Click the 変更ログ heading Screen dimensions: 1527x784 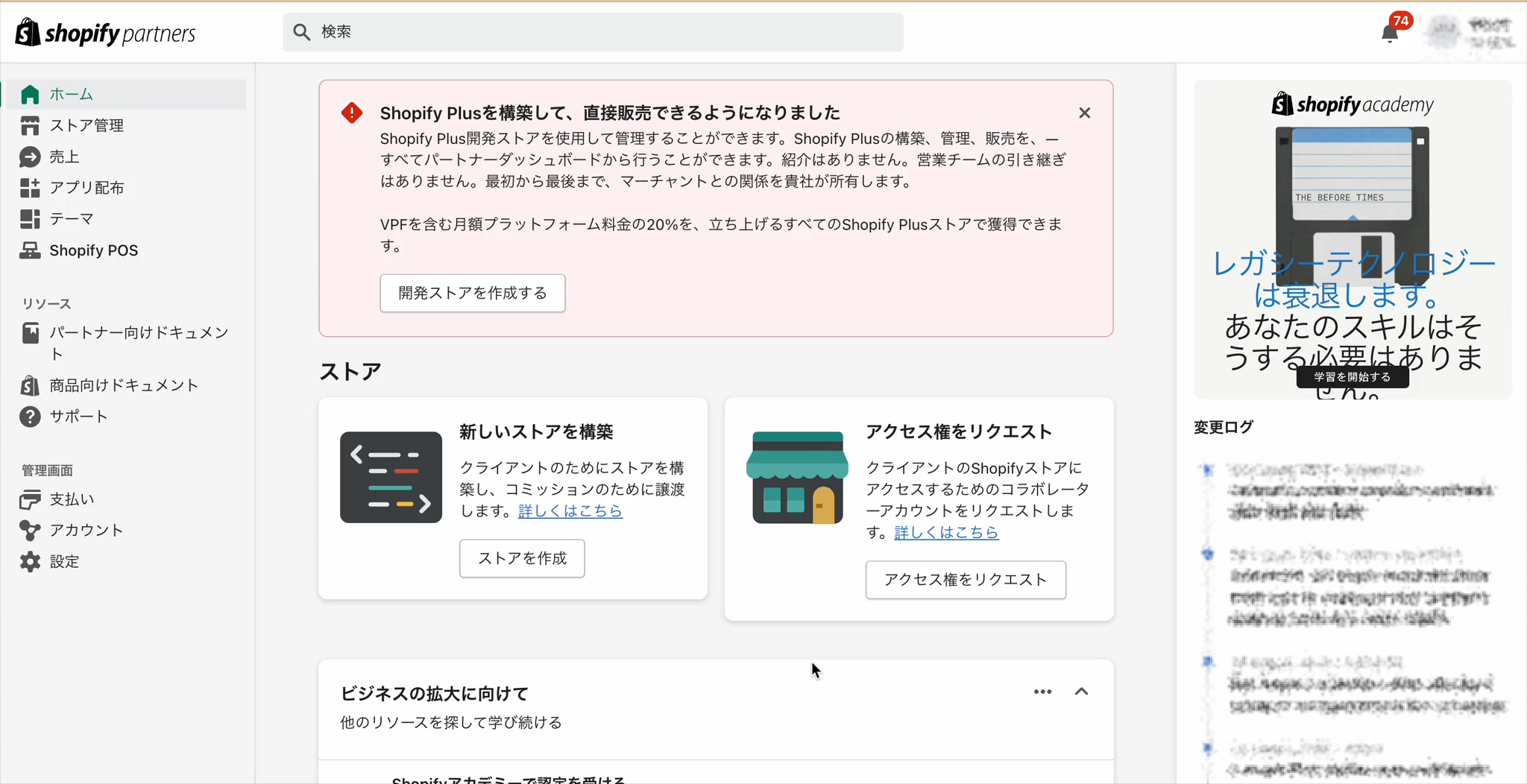pos(1224,428)
